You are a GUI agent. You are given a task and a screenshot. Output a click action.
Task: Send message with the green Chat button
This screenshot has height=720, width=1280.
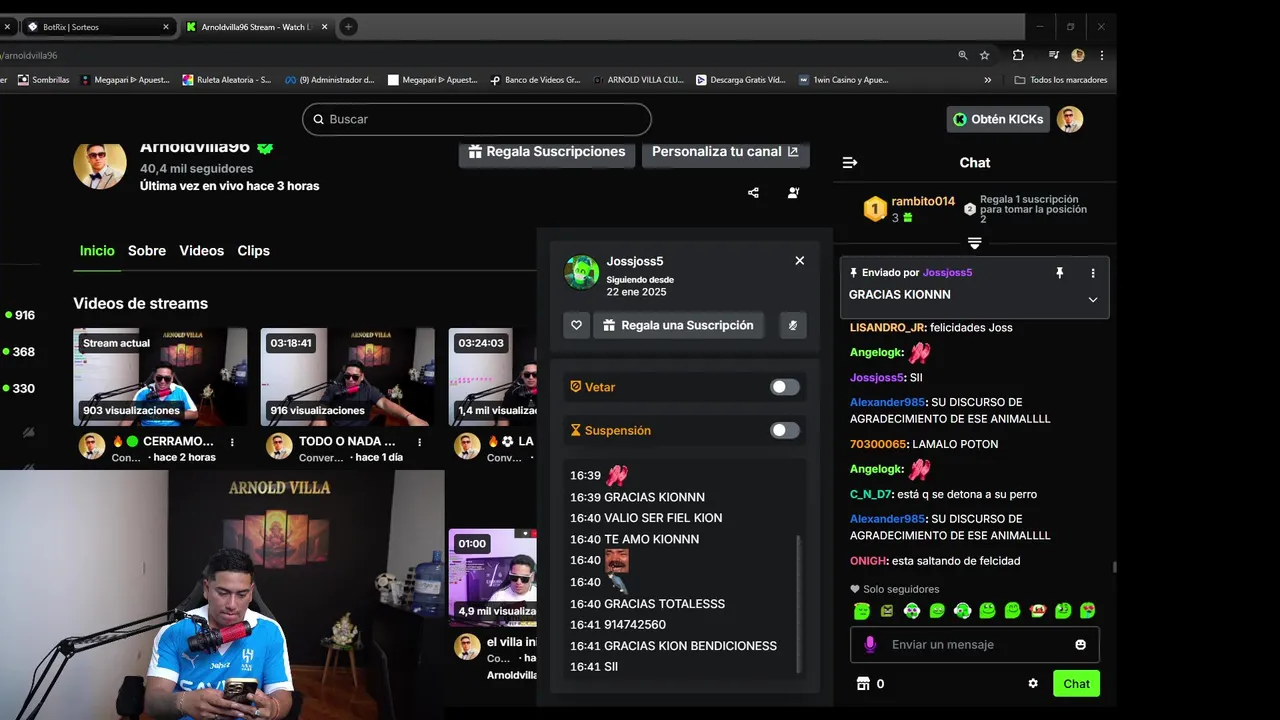tap(1076, 684)
